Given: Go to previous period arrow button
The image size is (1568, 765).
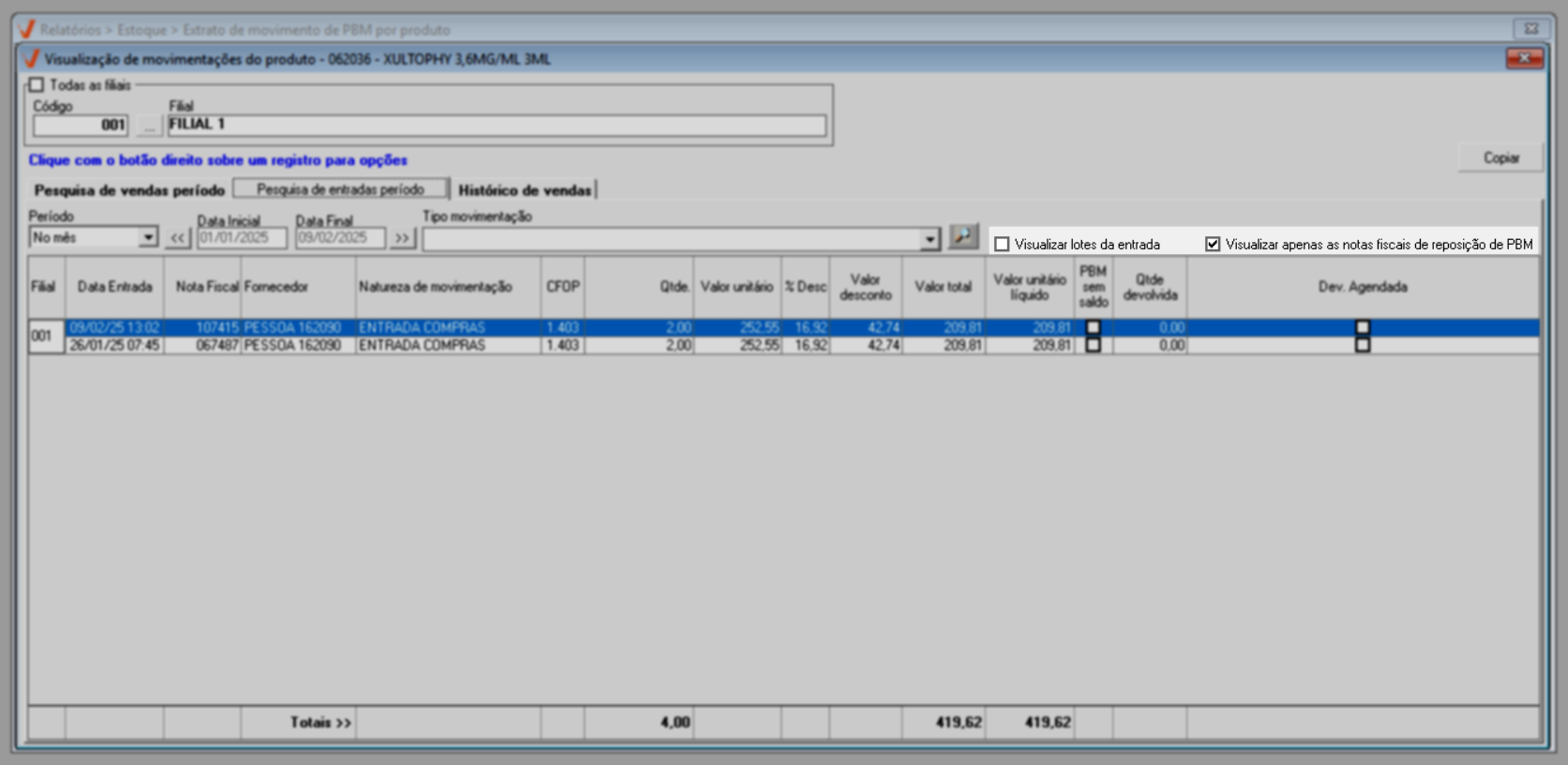Looking at the screenshot, I should click(x=177, y=238).
